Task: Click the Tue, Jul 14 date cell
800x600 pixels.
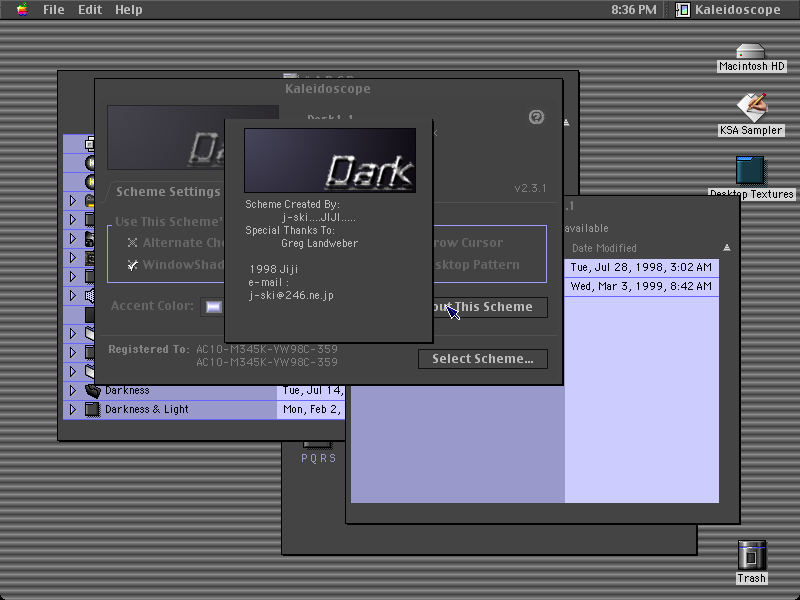Action: point(313,391)
